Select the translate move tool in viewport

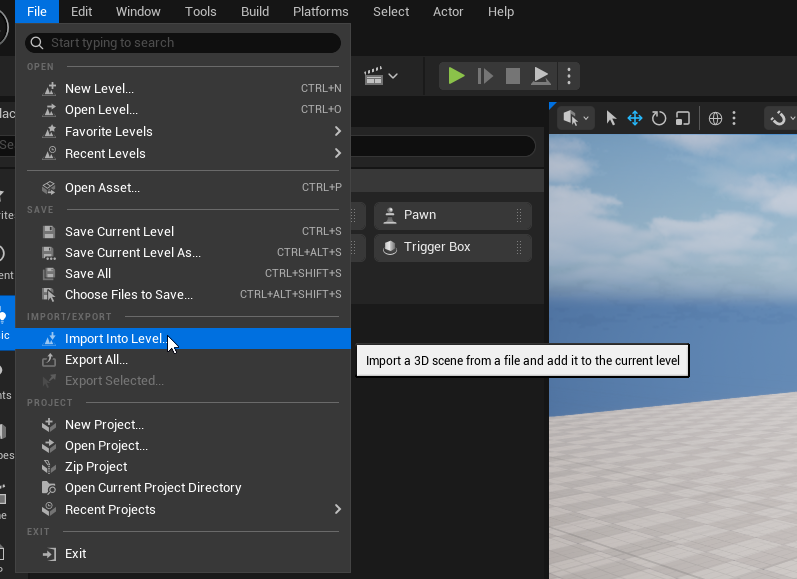click(x=634, y=118)
